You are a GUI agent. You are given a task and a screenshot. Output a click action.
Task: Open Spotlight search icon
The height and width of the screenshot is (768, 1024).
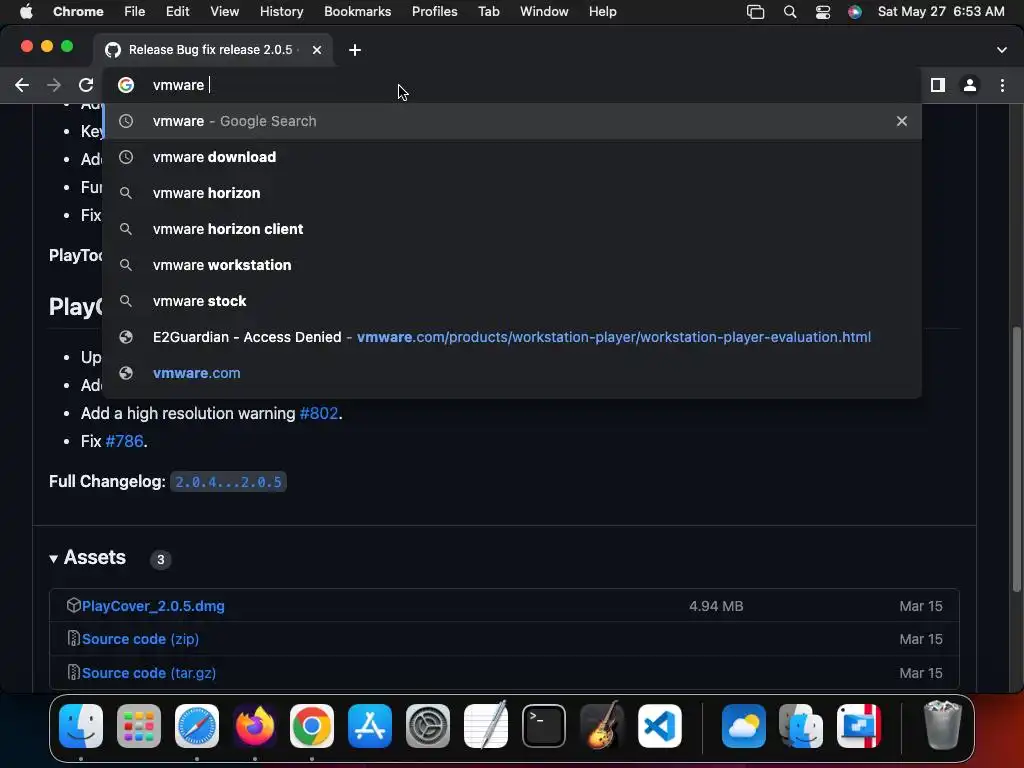(x=790, y=12)
